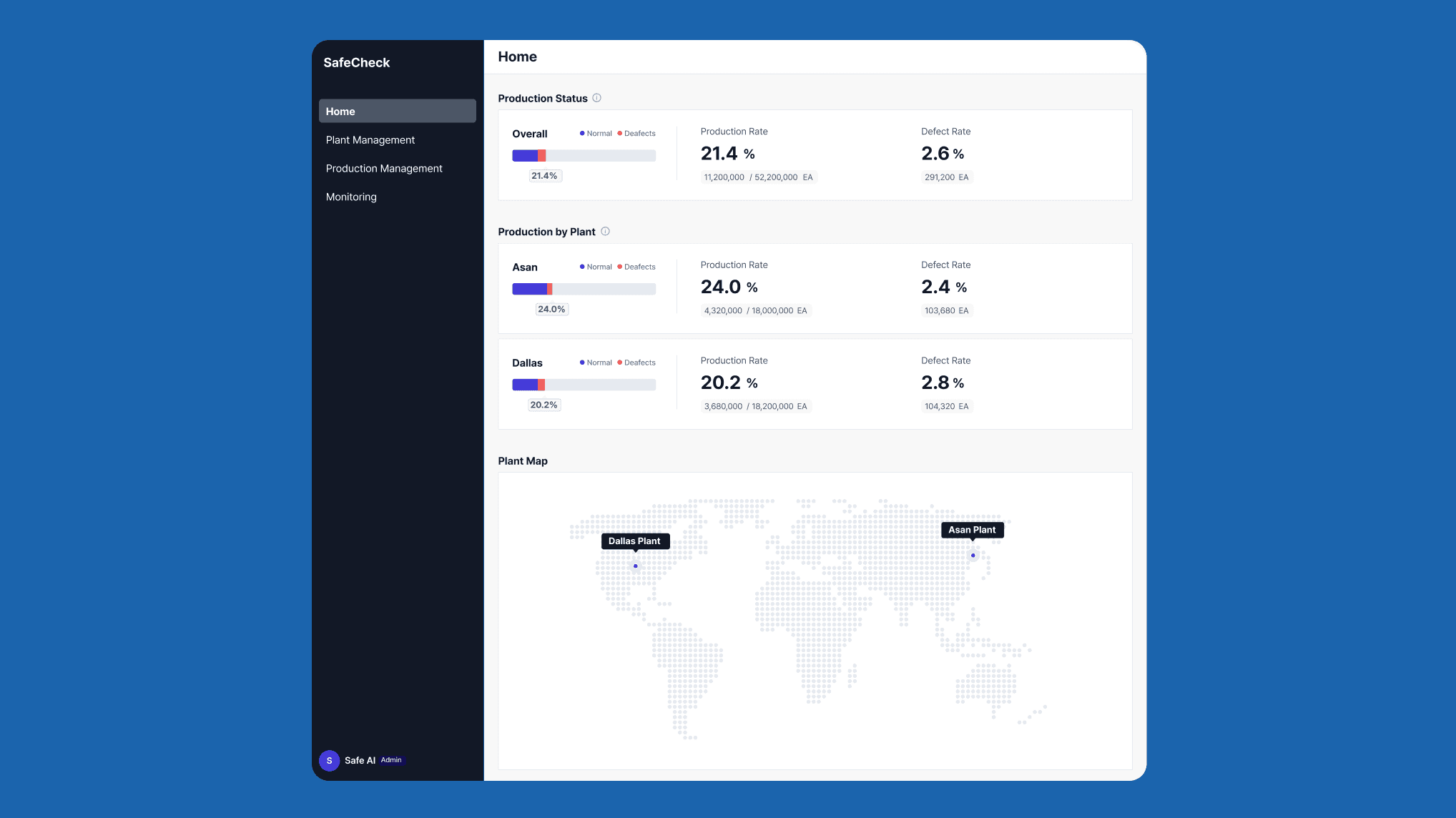
Task: Open Plant Management in the sidebar
Action: point(370,140)
